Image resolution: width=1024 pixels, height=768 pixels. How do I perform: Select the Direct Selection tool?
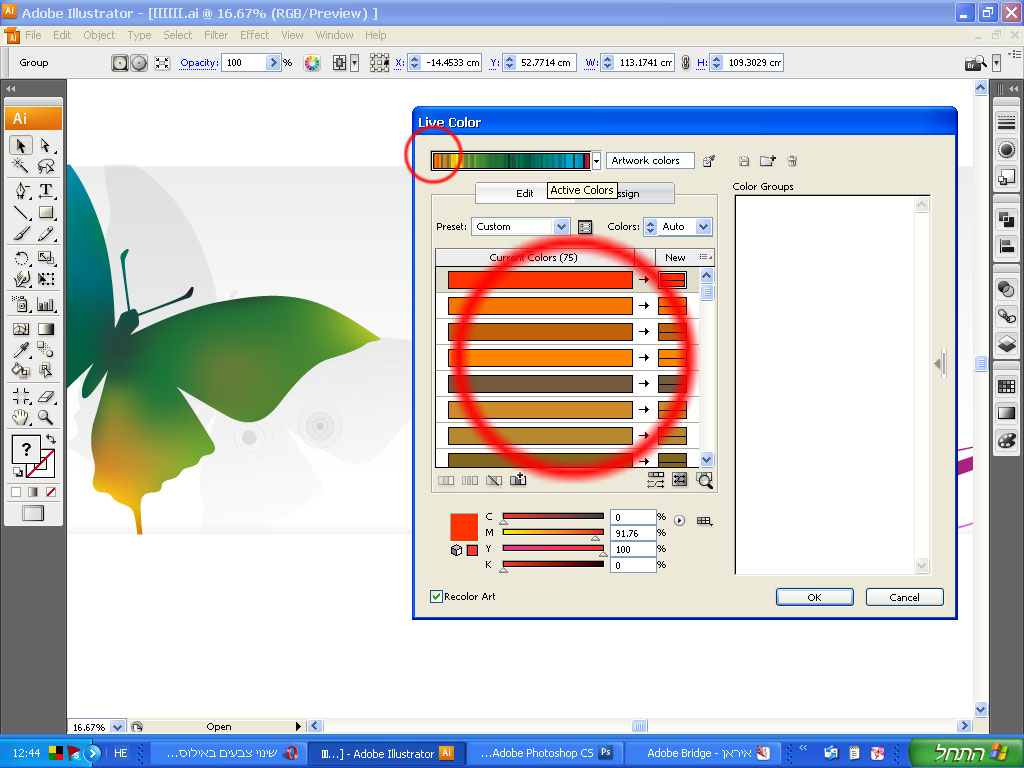(x=45, y=144)
